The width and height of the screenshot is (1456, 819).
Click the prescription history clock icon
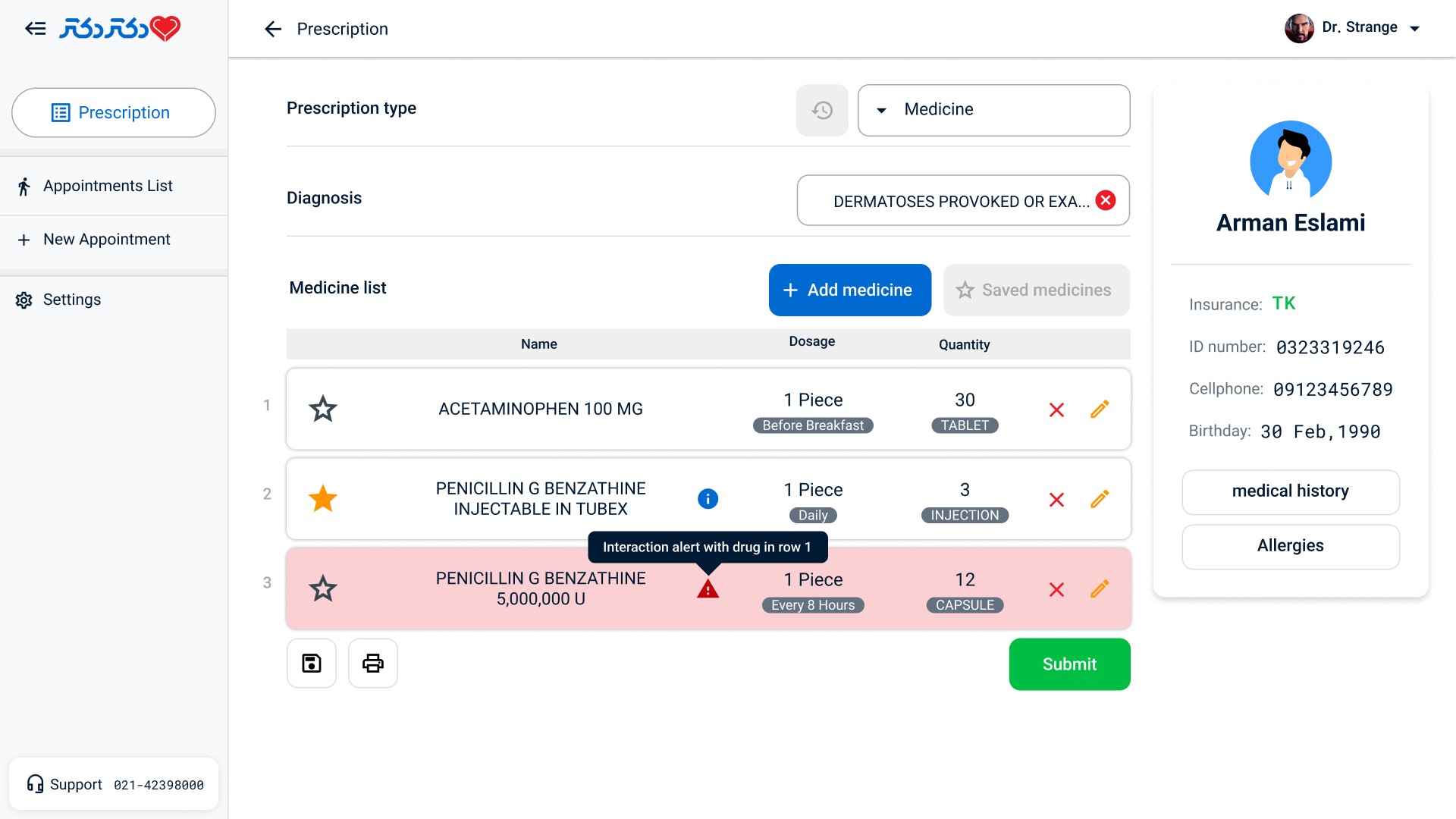[x=822, y=111]
